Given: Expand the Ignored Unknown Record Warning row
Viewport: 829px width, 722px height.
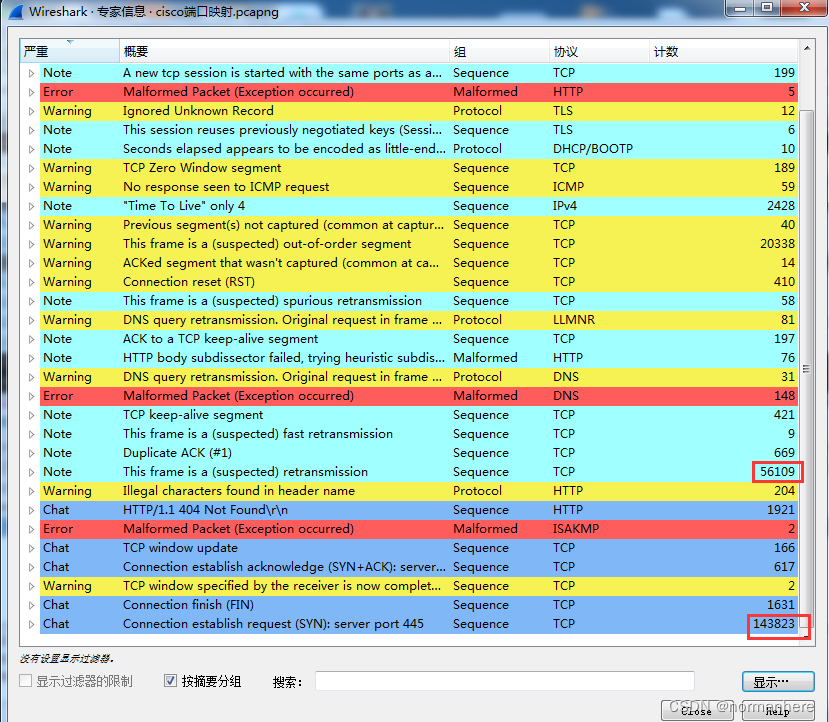Looking at the screenshot, I should [31, 111].
